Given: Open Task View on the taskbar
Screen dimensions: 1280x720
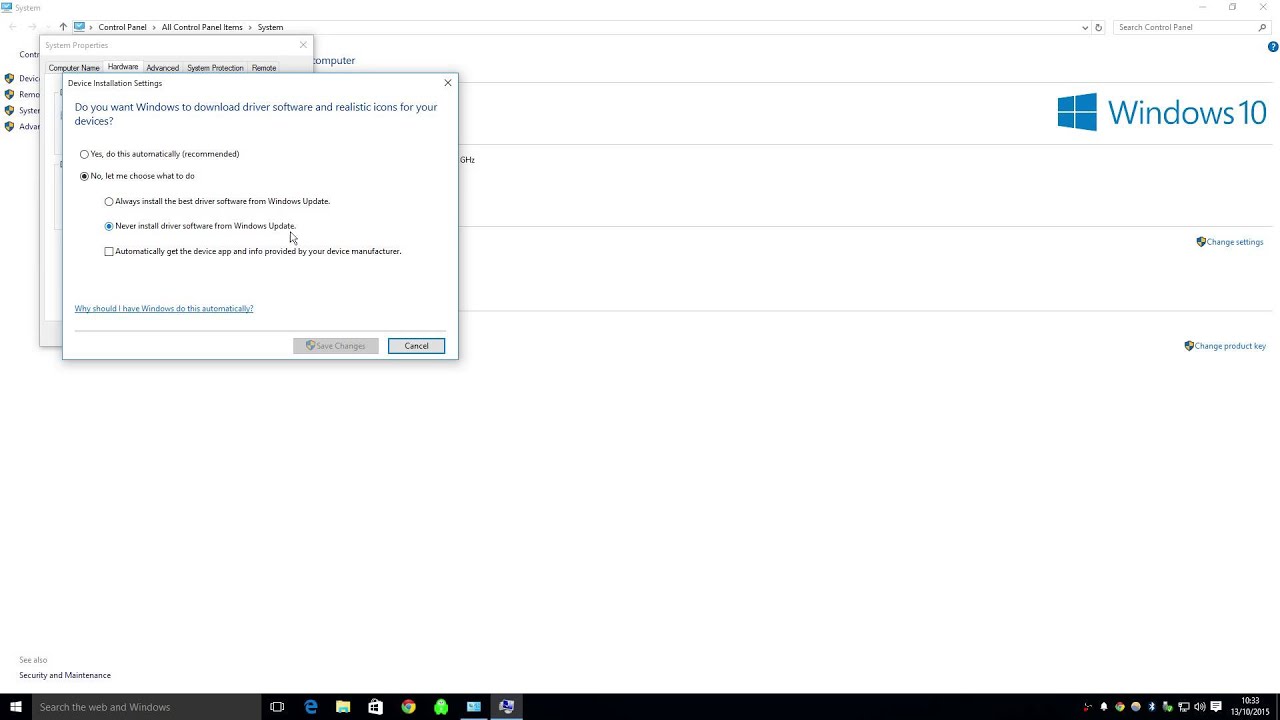Looking at the screenshot, I should (277, 707).
